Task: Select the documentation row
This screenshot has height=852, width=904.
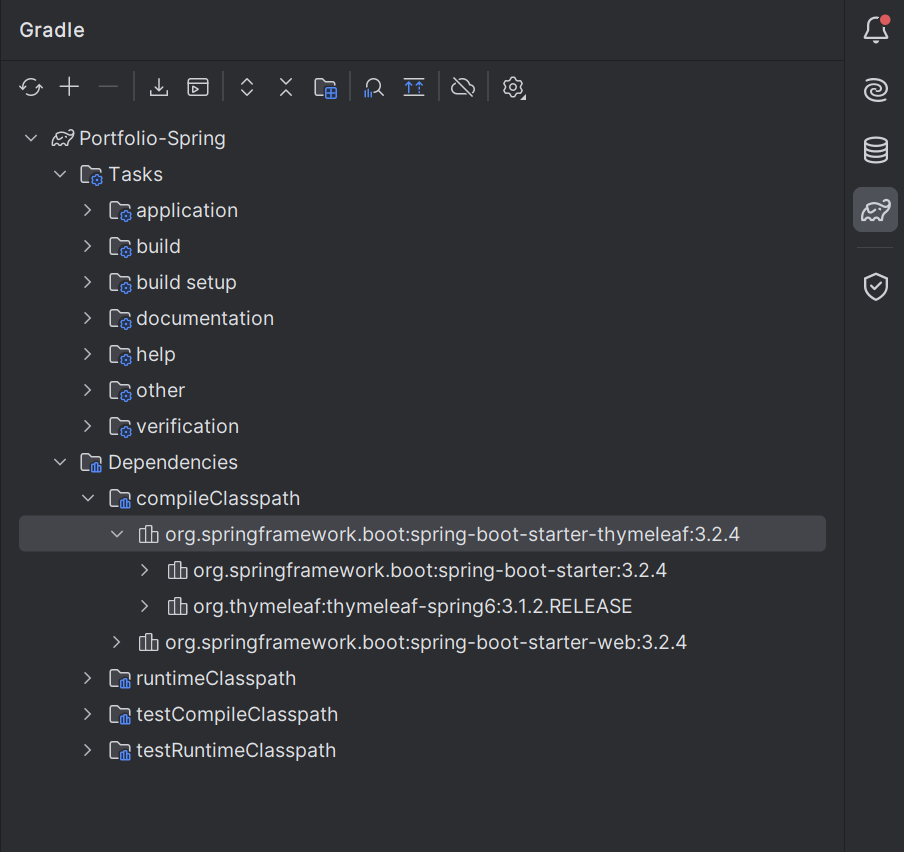Action: 422,318
